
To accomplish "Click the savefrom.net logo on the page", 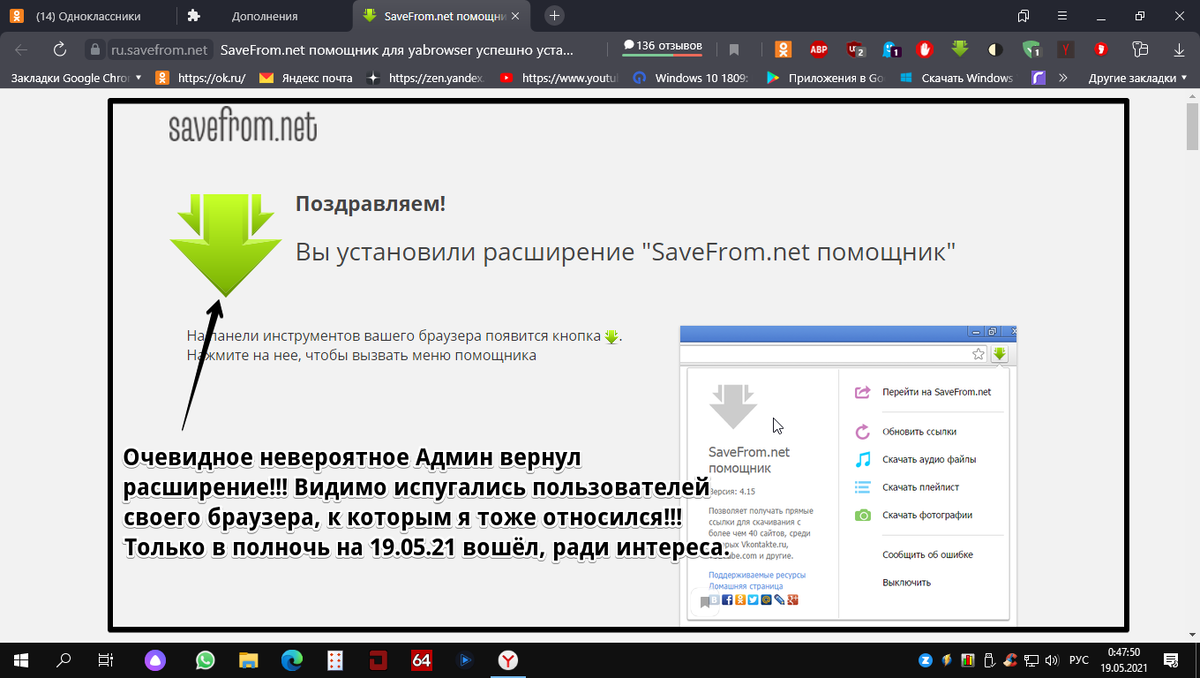I will [243, 126].
